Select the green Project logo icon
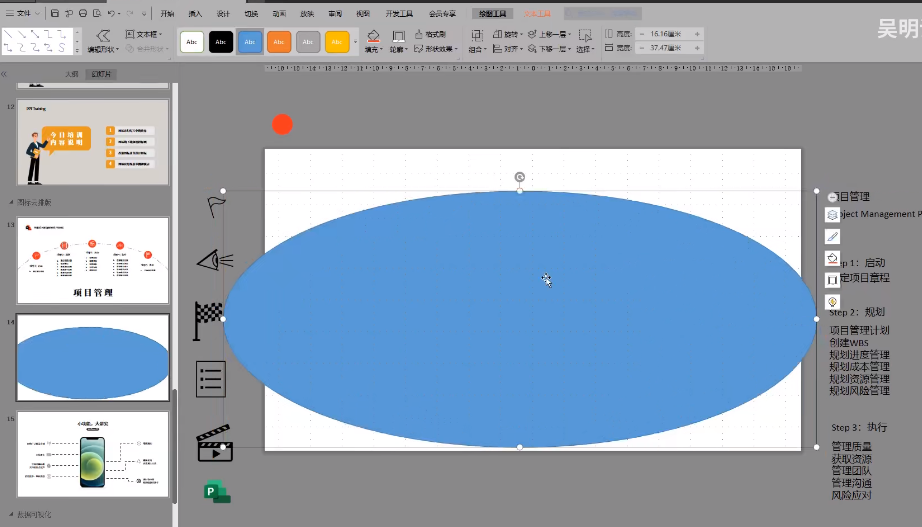922x527 pixels. click(217, 492)
